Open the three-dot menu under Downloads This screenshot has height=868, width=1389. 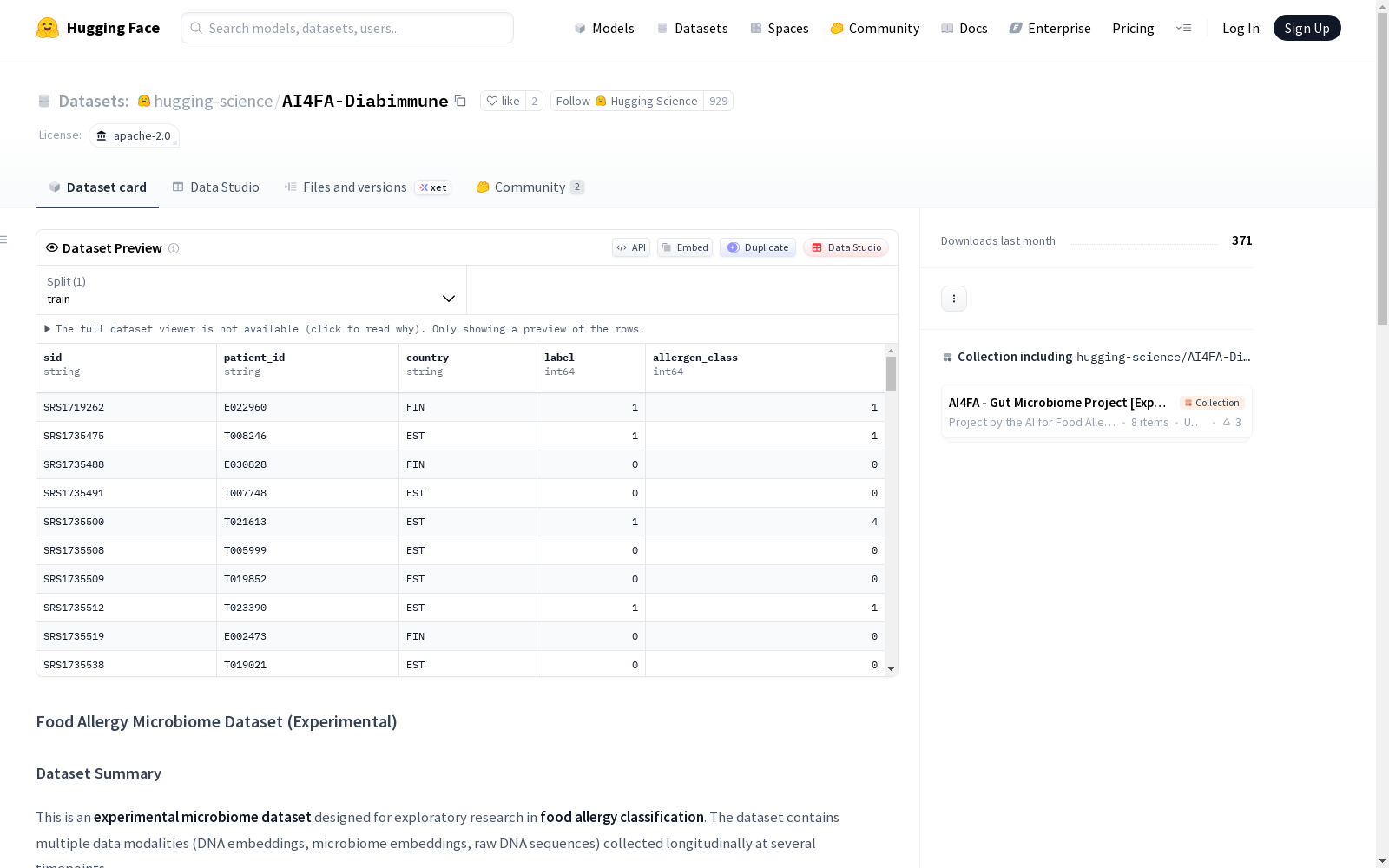[x=954, y=299]
